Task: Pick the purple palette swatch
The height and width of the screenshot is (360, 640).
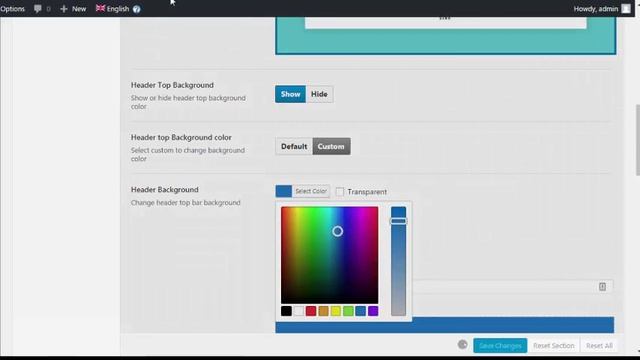Action: [x=373, y=311]
